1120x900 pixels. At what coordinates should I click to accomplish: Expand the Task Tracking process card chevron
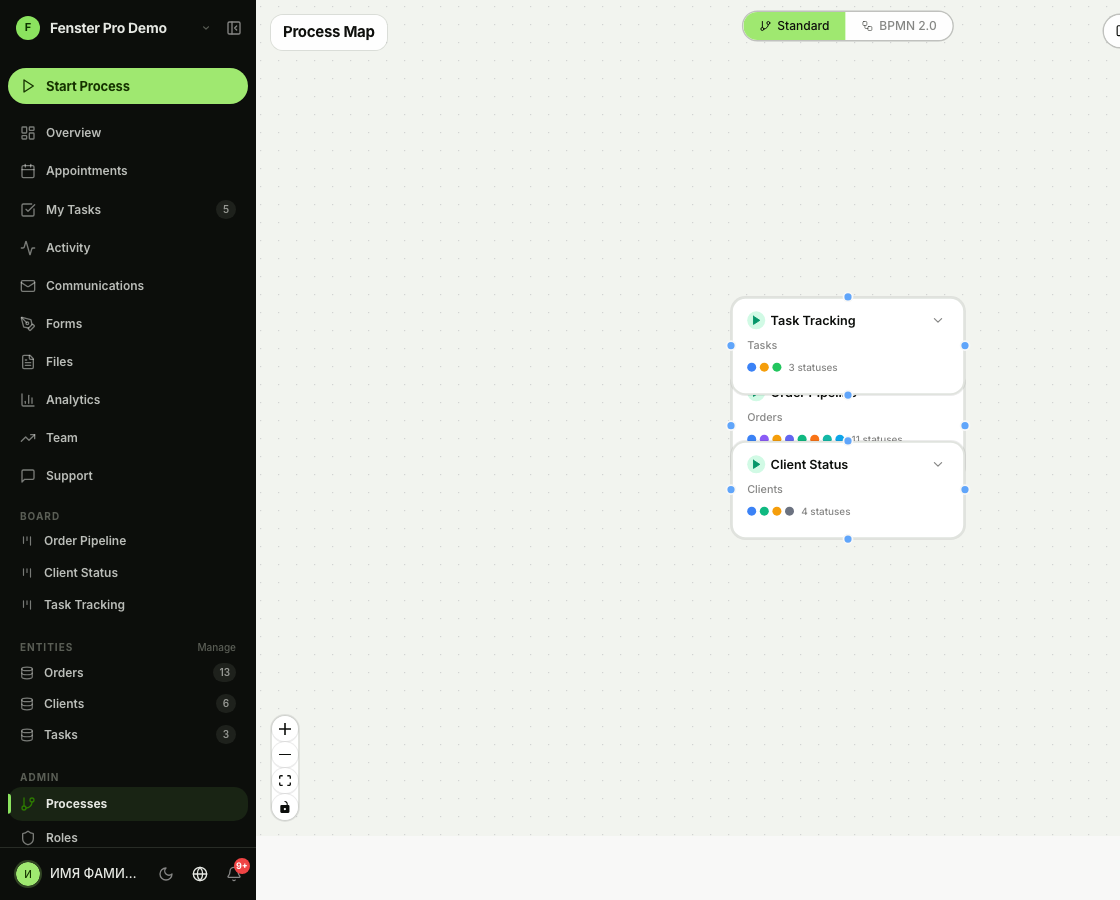click(x=938, y=320)
